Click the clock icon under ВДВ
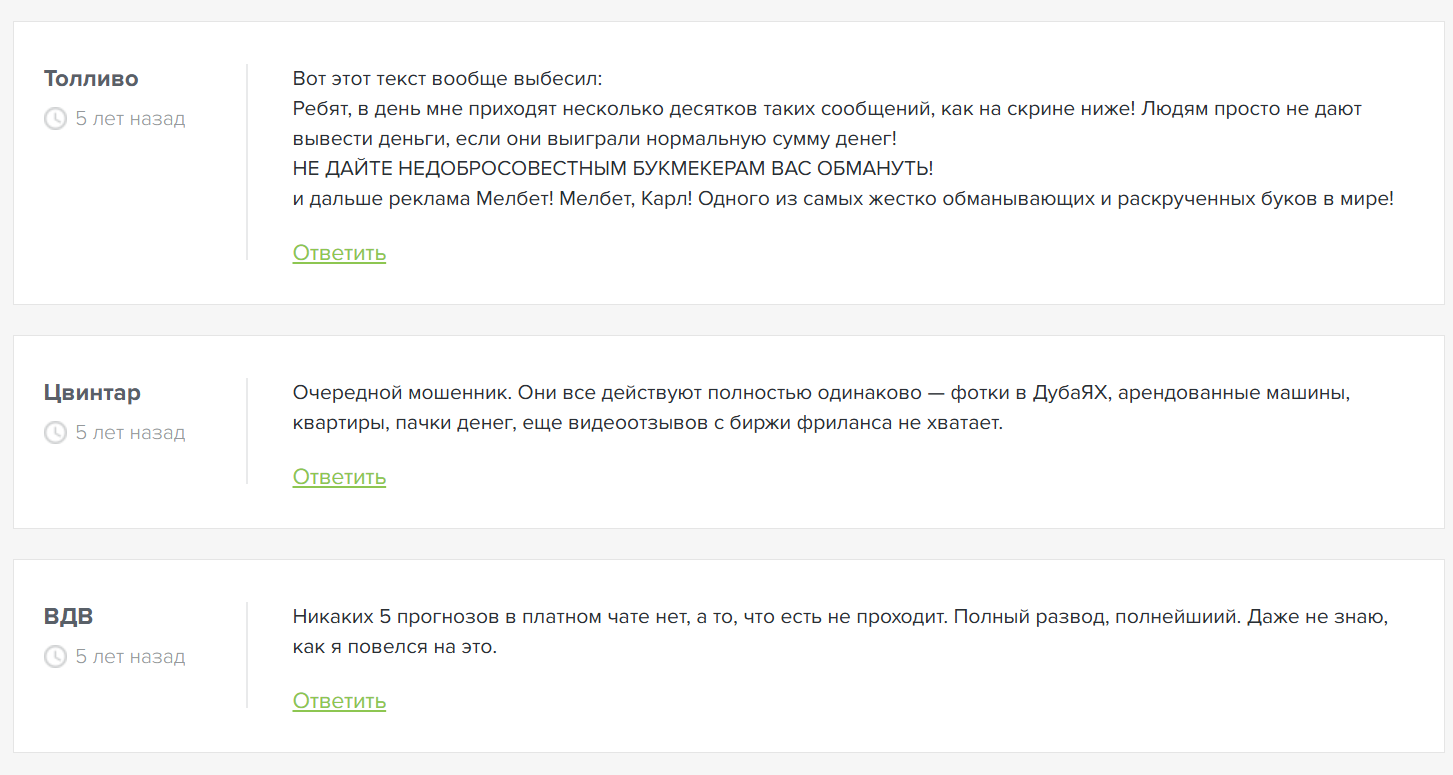The height and width of the screenshot is (775, 1453). pos(55,657)
